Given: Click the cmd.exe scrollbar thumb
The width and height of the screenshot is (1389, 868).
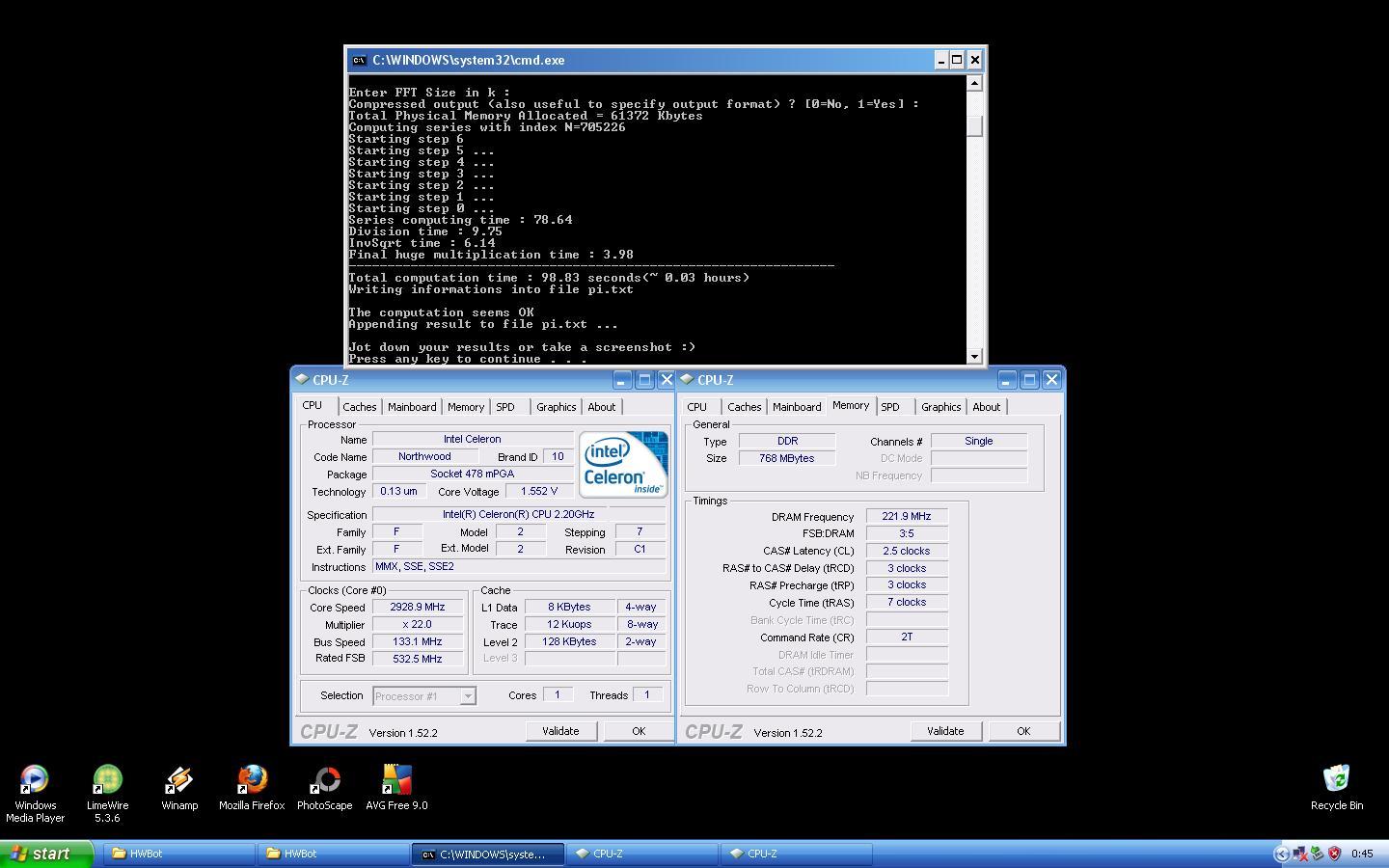Looking at the screenshot, I should pyautogui.click(x=974, y=126).
